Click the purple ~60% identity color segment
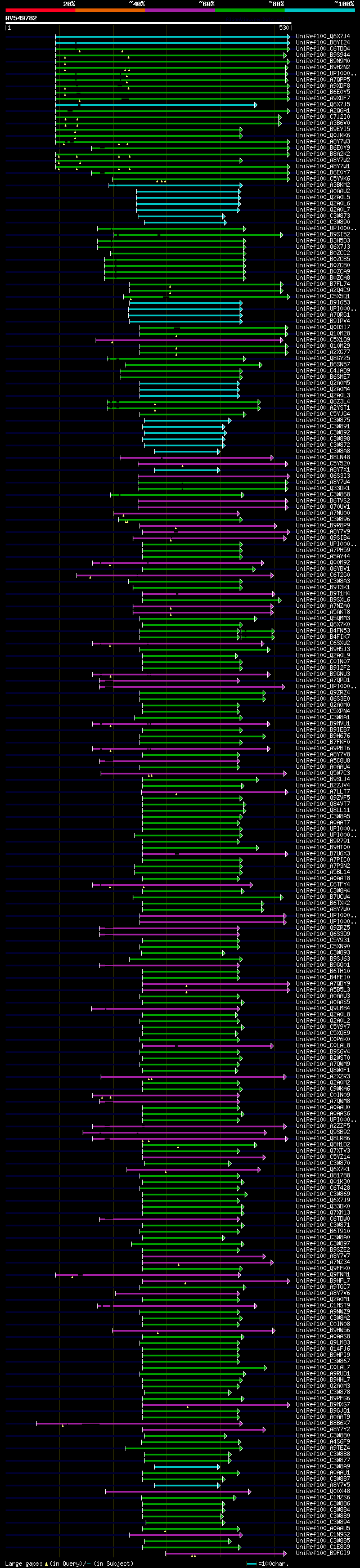Image resolution: width=360 pixels, height=1568 pixels. point(180,10)
